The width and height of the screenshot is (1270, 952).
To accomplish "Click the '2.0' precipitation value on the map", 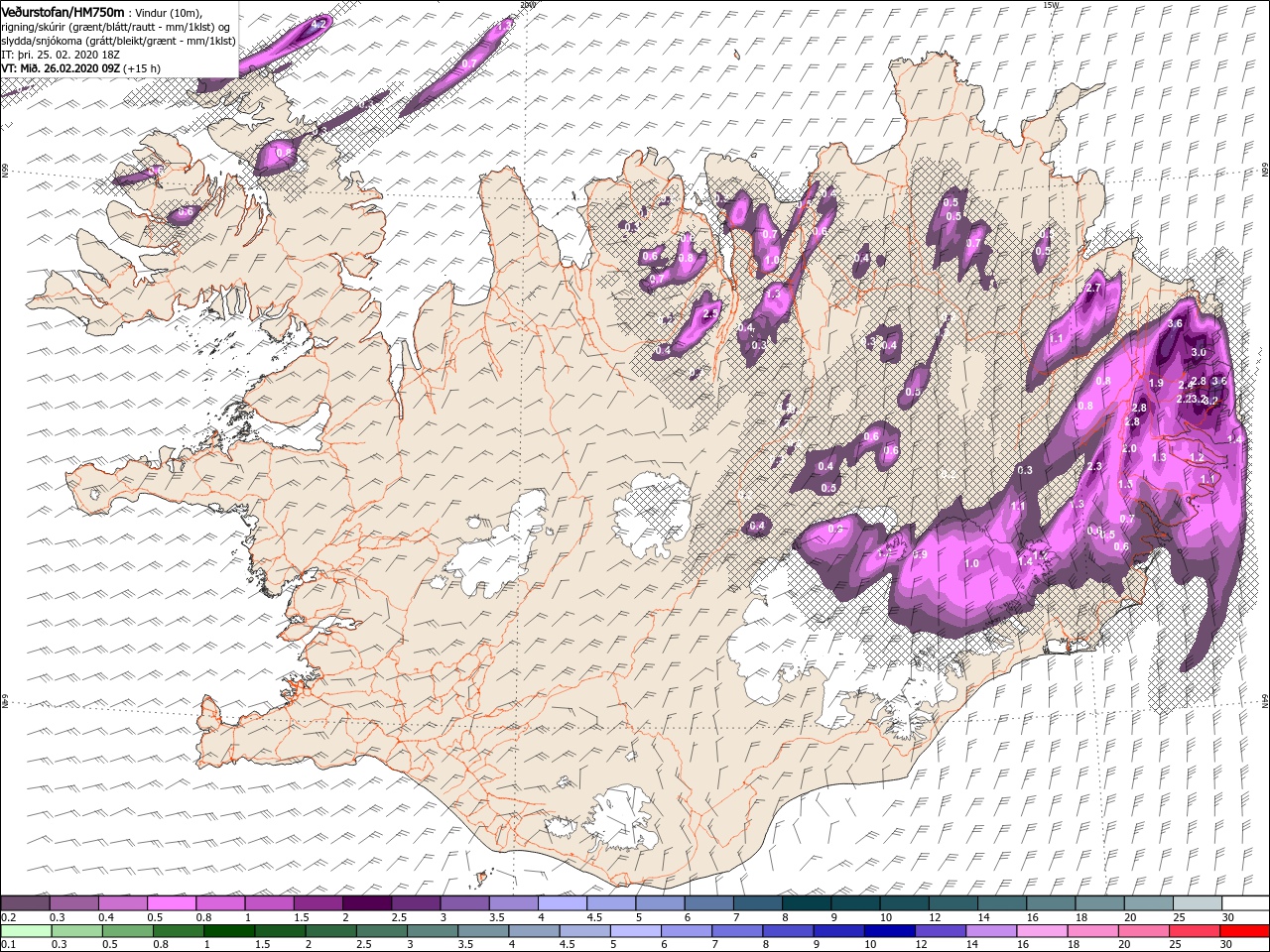I will coord(1129,448).
